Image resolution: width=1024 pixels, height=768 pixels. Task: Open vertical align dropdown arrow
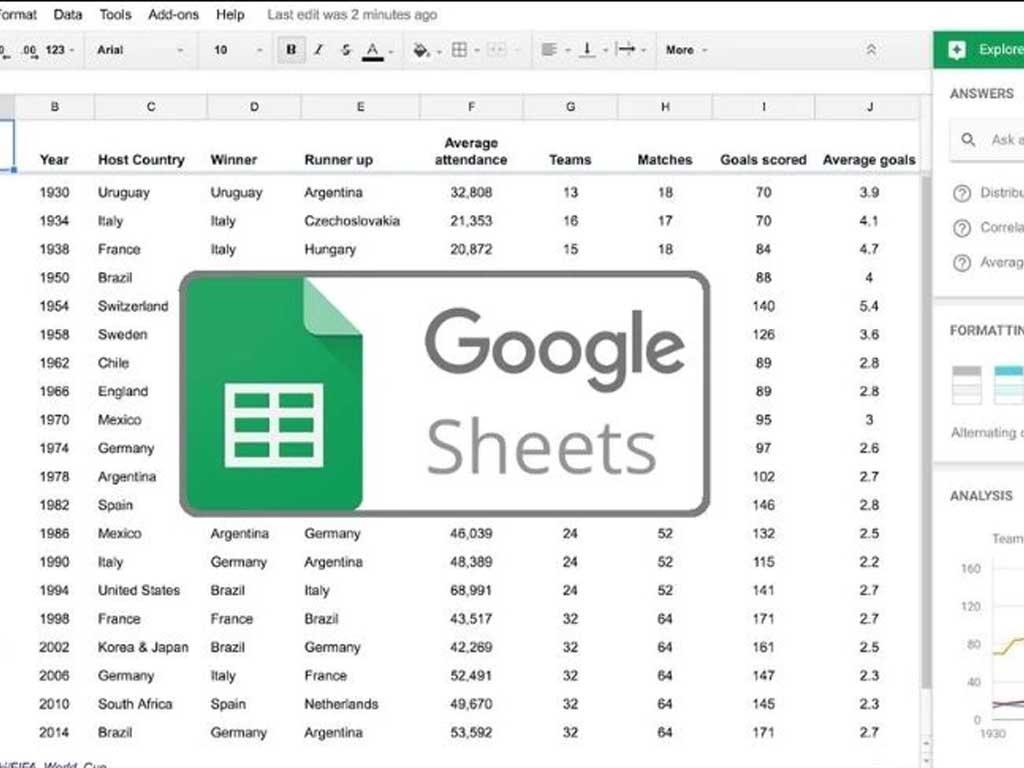click(x=605, y=50)
